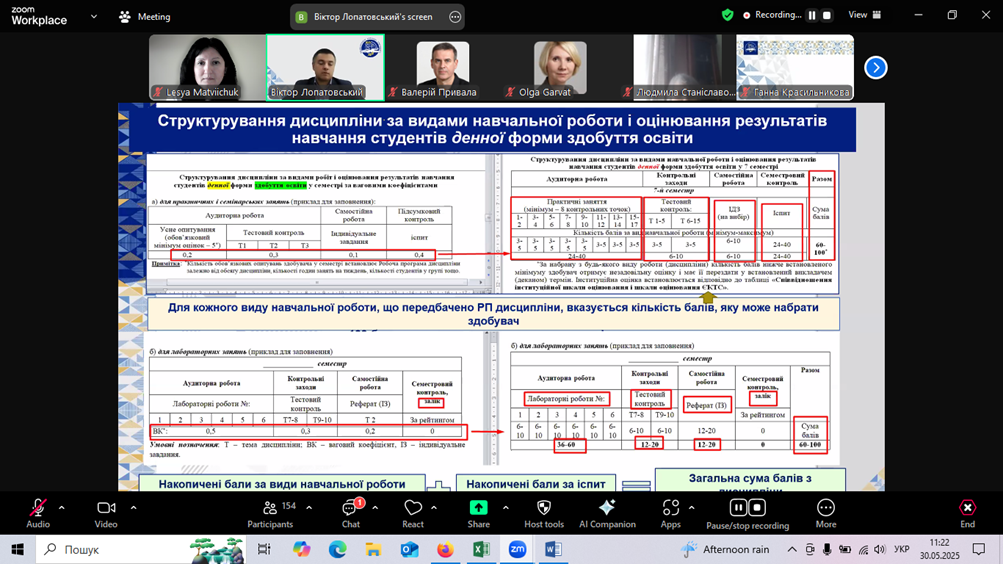The image size is (1003, 564).
Task: Stop recording in the bottom toolbar
Action: click(757, 508)
